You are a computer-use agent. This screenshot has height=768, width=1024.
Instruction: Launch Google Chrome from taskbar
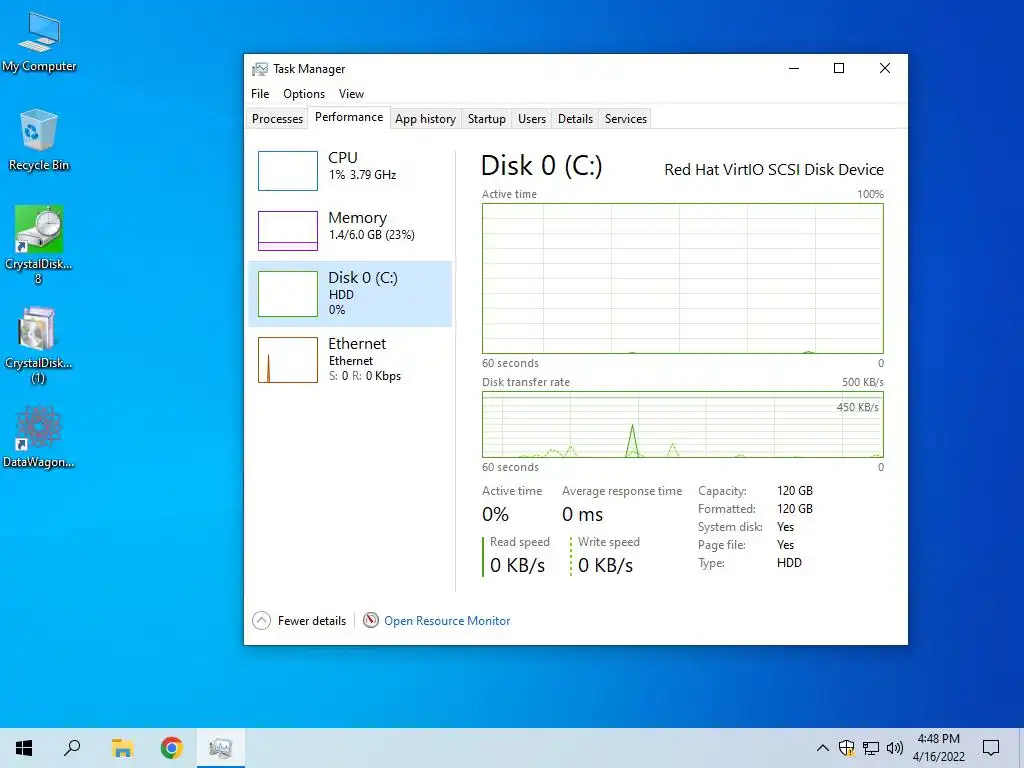171,748
